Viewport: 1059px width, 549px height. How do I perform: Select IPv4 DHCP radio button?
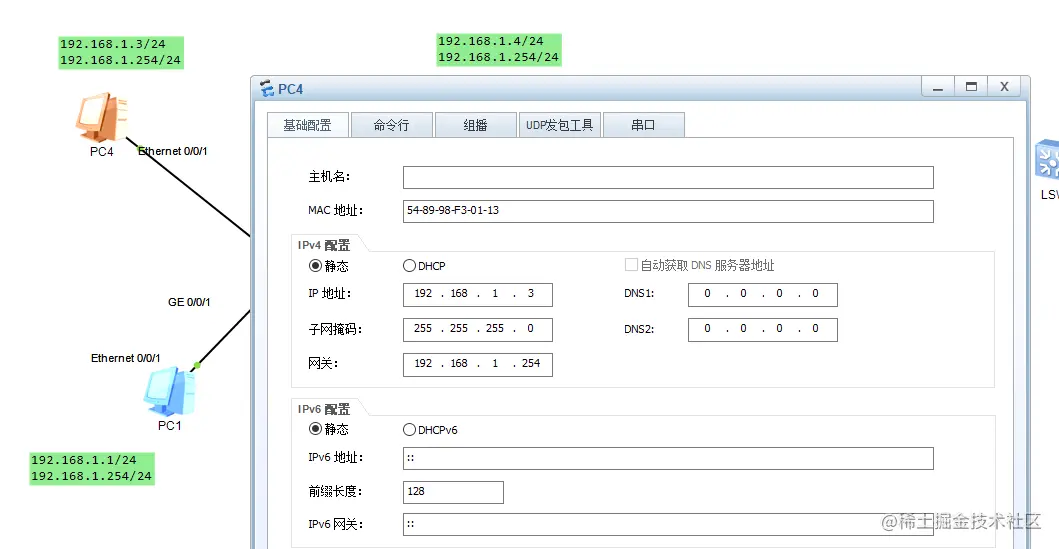tap(409, 265)
